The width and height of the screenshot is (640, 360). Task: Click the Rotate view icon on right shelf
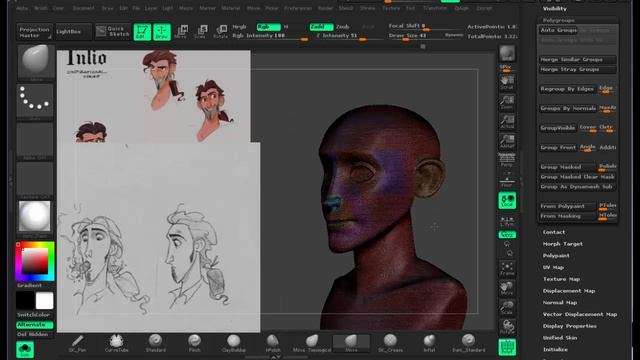tap(507, 327)
